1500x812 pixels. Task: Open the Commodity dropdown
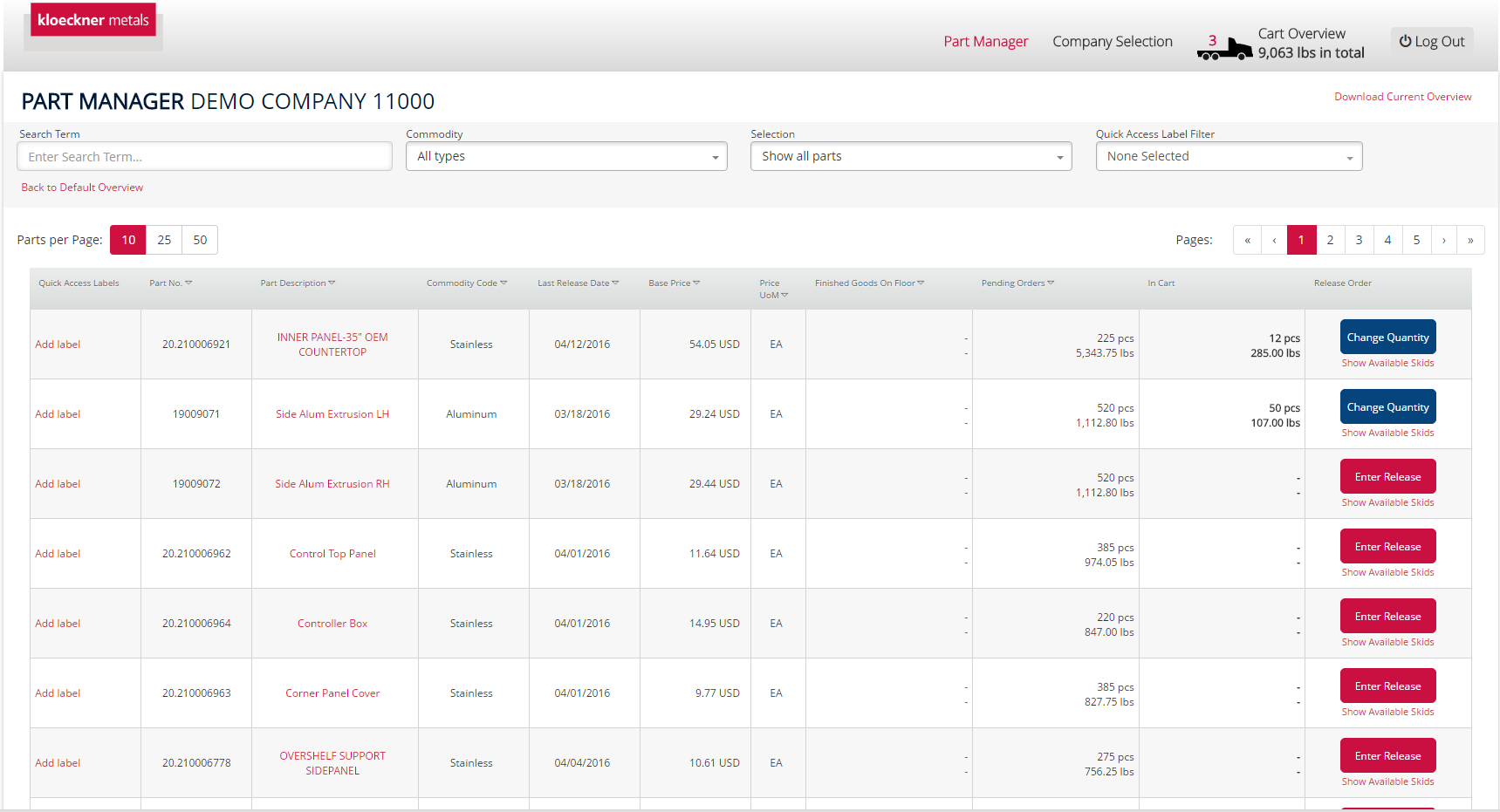point(566,157)
